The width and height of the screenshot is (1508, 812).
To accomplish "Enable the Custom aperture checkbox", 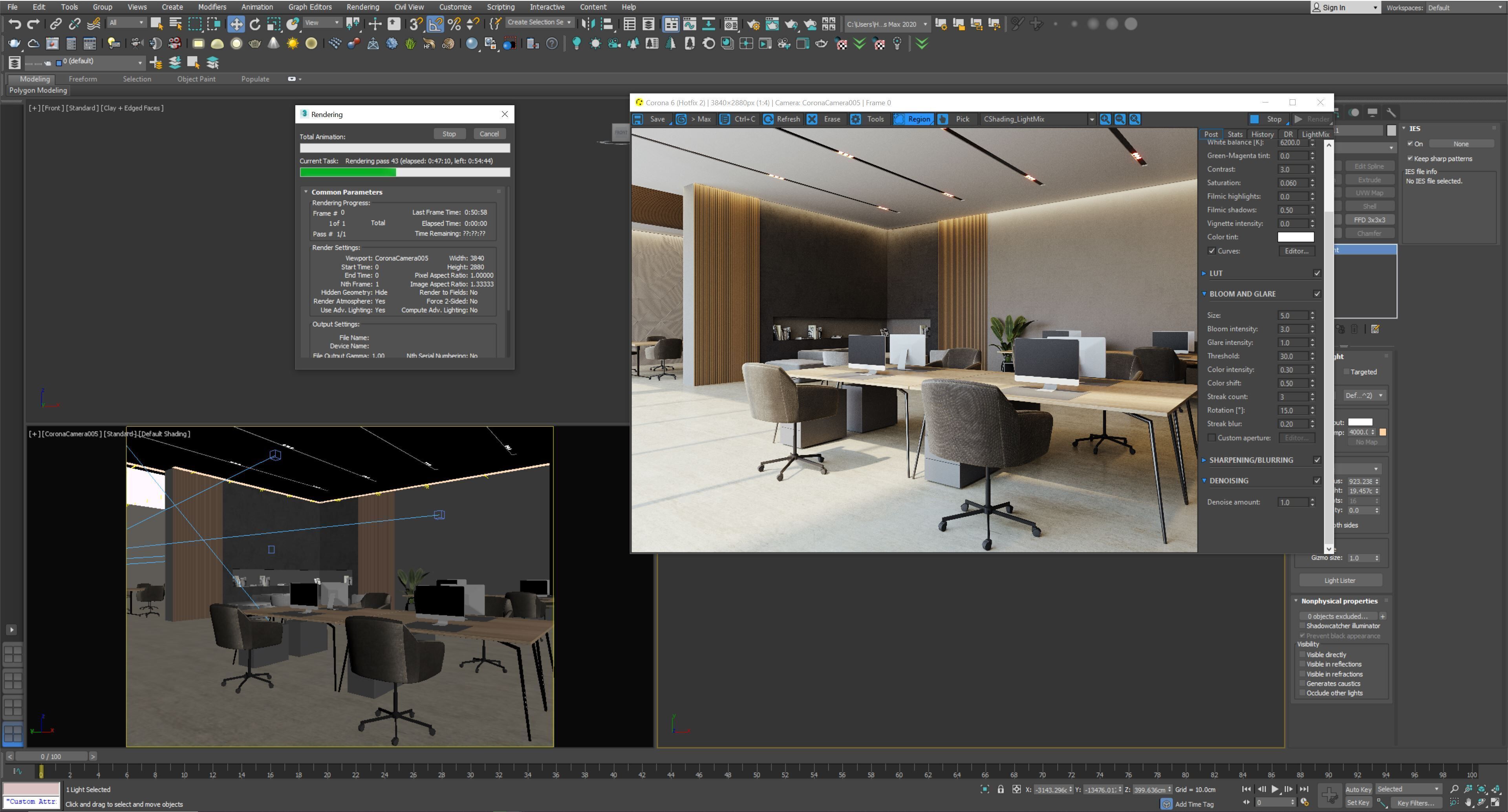I will [1212, 438].
